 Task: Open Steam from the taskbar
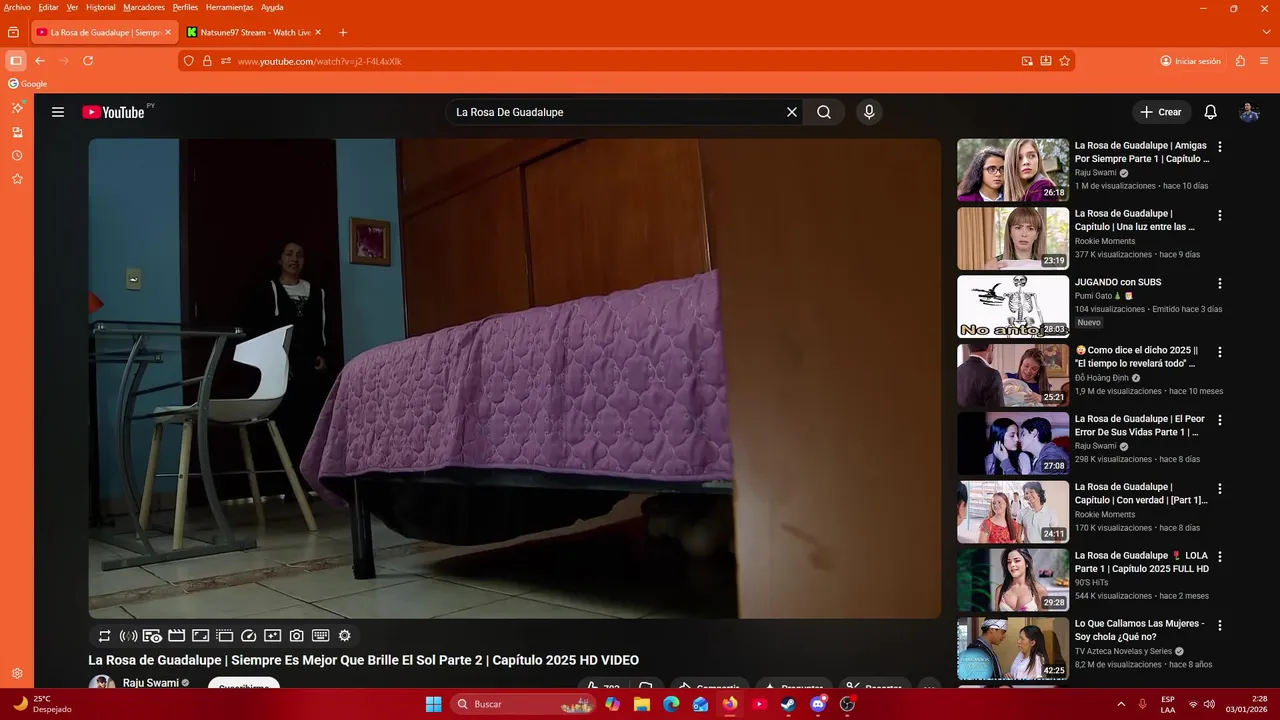click(x=788, y=704)
